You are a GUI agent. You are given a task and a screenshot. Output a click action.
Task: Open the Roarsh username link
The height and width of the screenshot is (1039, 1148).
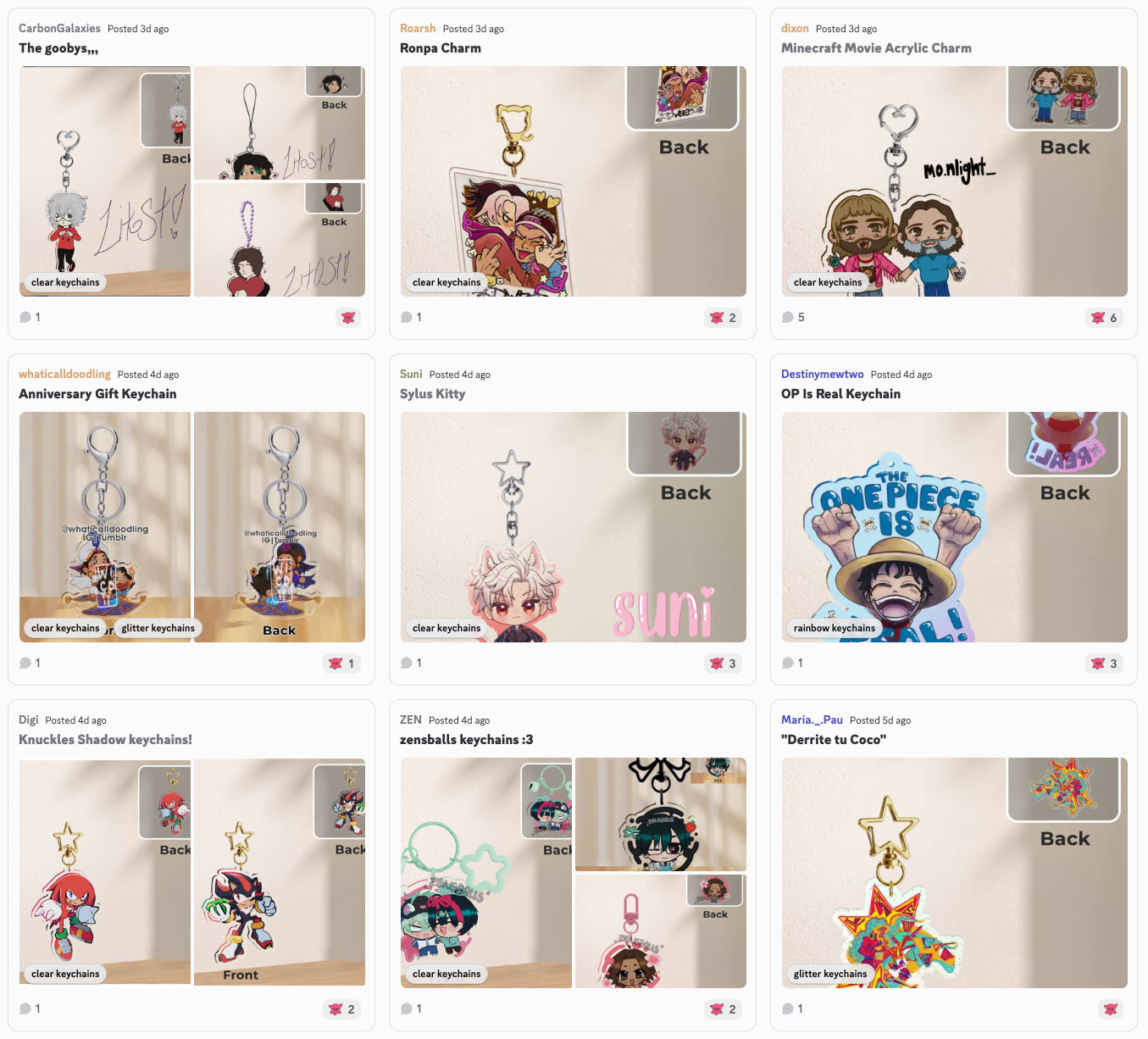click(x=418, y=28)
